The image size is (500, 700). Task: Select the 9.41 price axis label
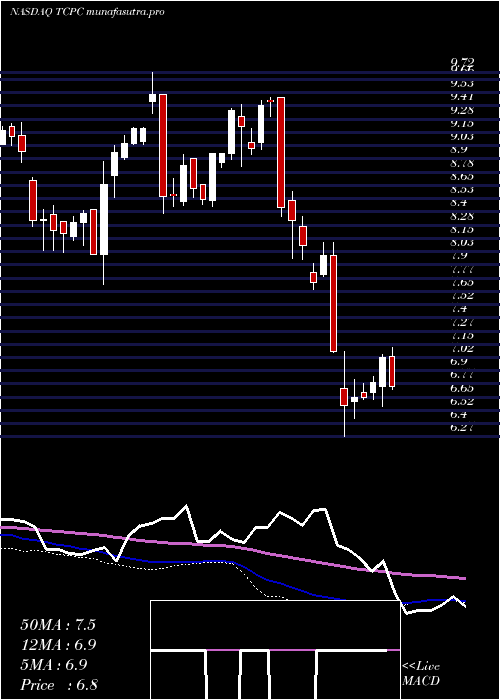462,97
